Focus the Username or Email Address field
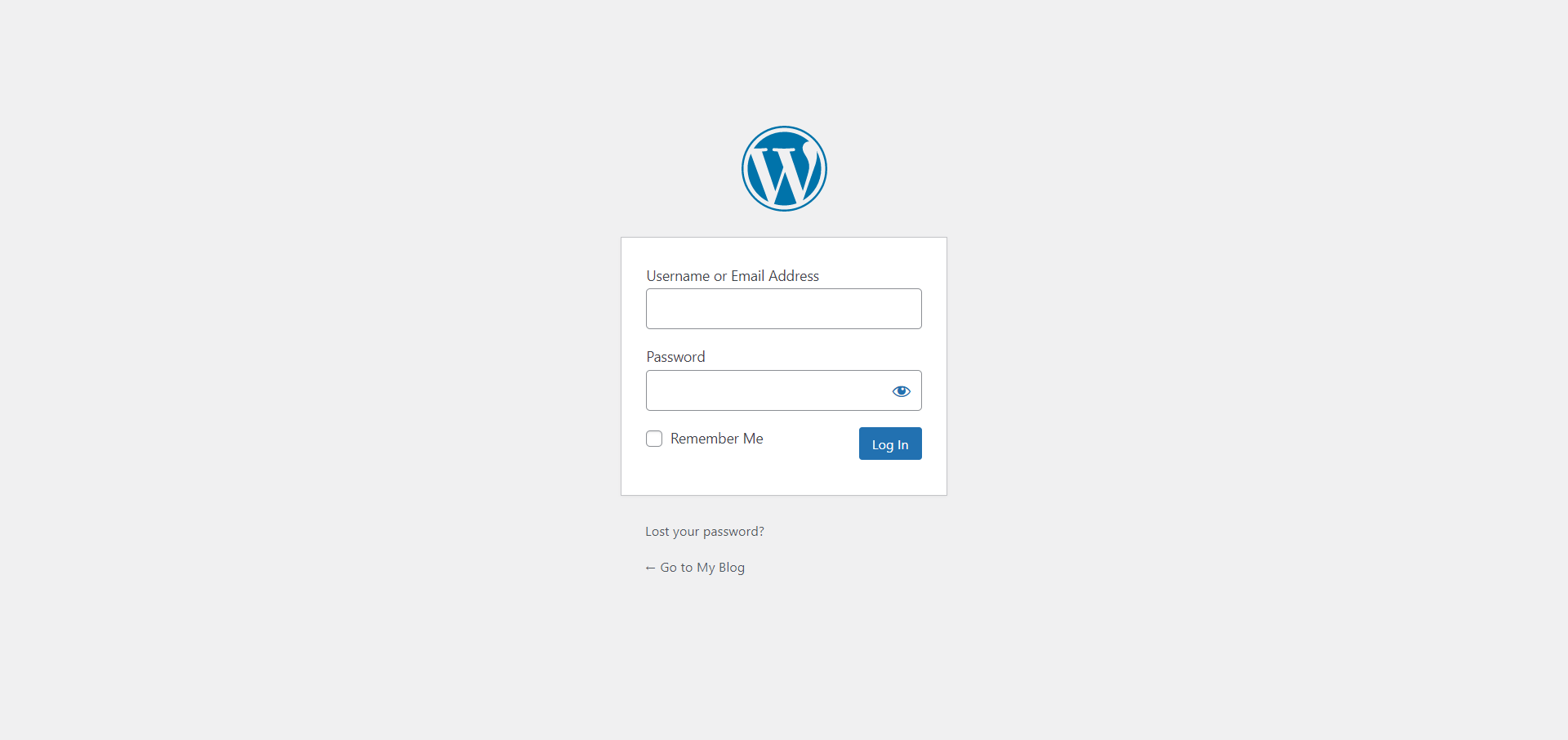This screenshot has height=740, width=1568. tap(784, 309)
